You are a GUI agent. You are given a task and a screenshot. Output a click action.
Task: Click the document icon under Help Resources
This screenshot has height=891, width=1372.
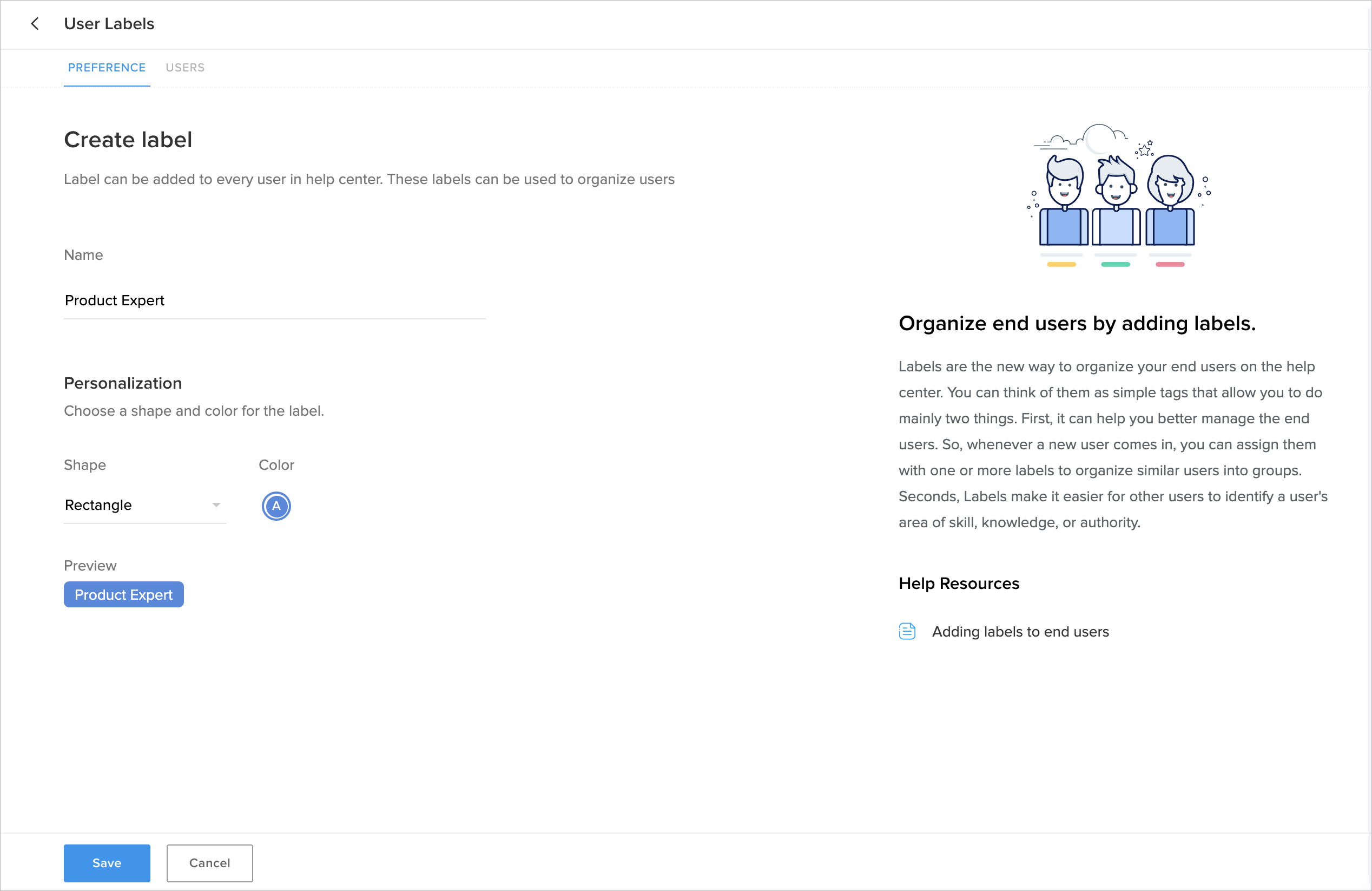pos(907,632)
